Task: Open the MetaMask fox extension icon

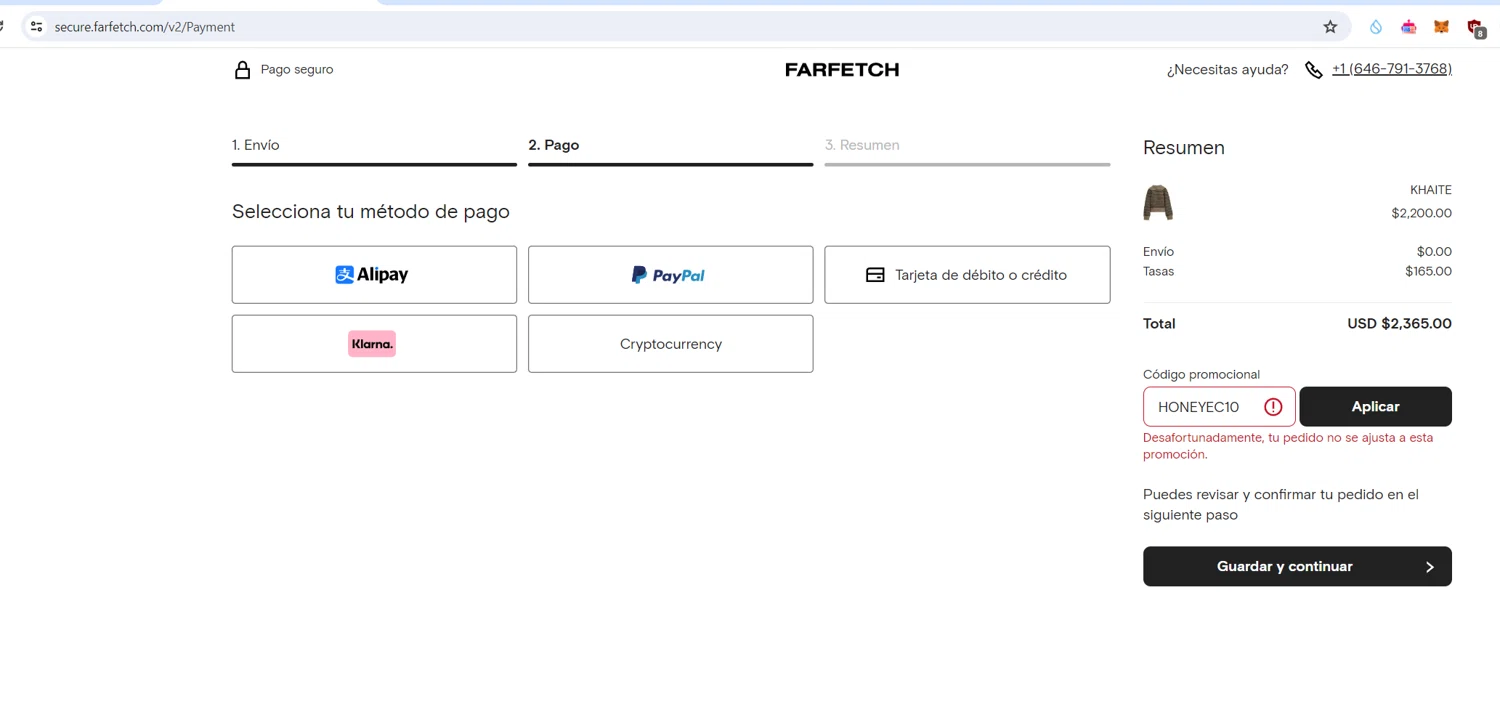Action: click(1441, 27)
